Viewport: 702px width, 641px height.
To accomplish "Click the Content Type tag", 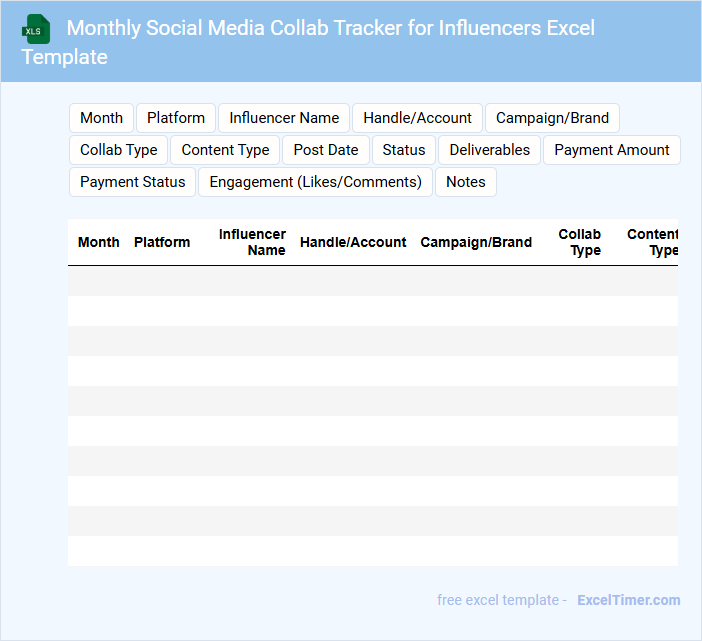I will pos(225,150).
